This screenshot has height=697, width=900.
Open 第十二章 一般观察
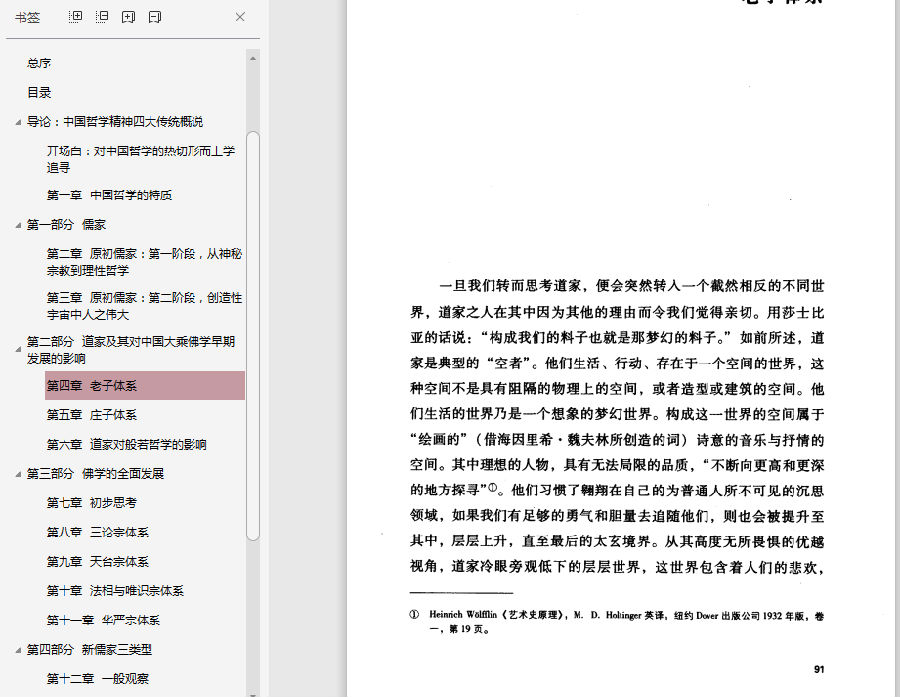[98, 679]
